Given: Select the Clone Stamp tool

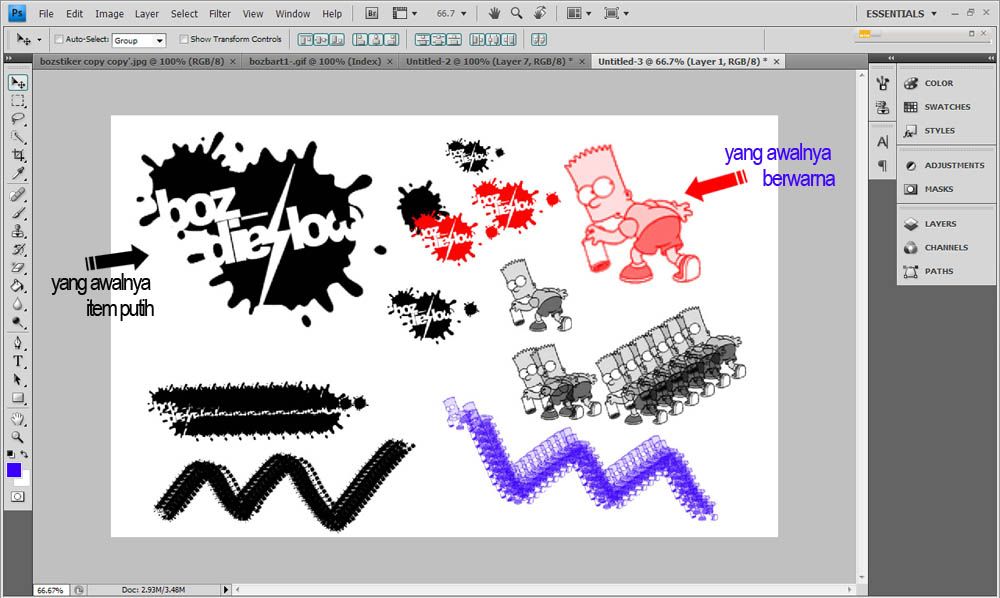Looking at the screenshot, I should point(17,231).
